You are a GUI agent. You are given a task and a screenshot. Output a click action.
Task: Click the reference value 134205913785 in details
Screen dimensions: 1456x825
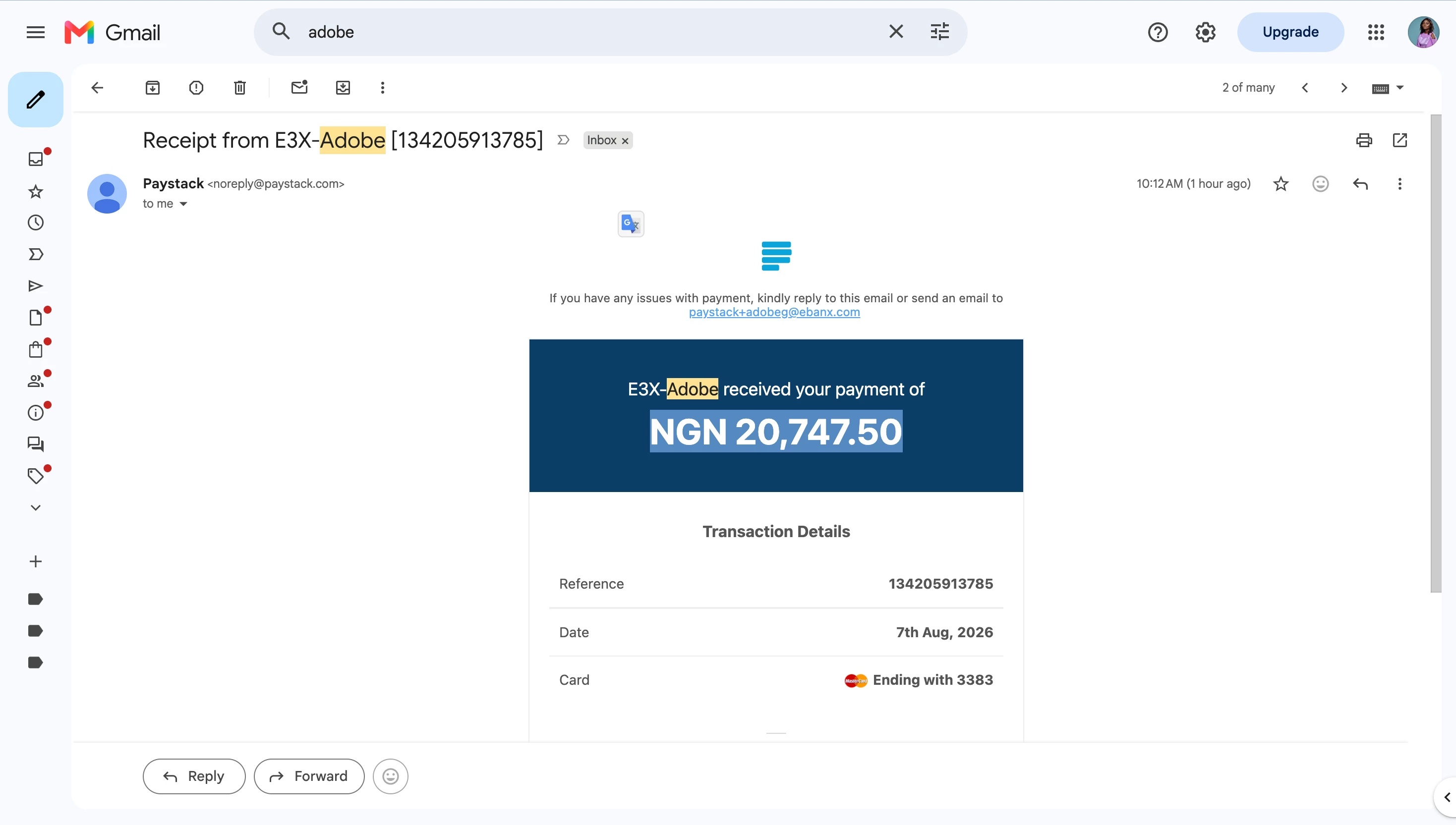(941, 584)
